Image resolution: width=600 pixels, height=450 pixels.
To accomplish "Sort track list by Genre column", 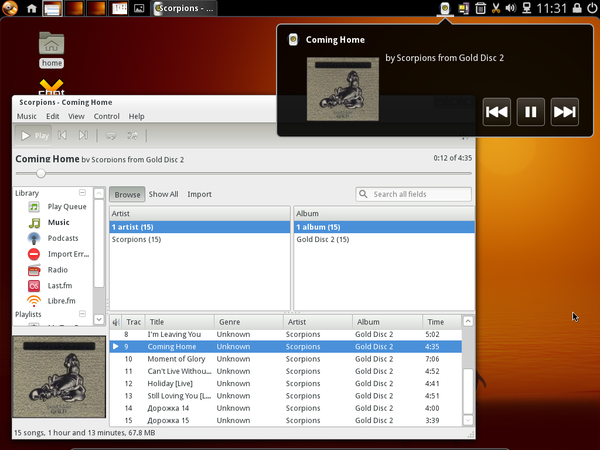I will pos(249,322).
